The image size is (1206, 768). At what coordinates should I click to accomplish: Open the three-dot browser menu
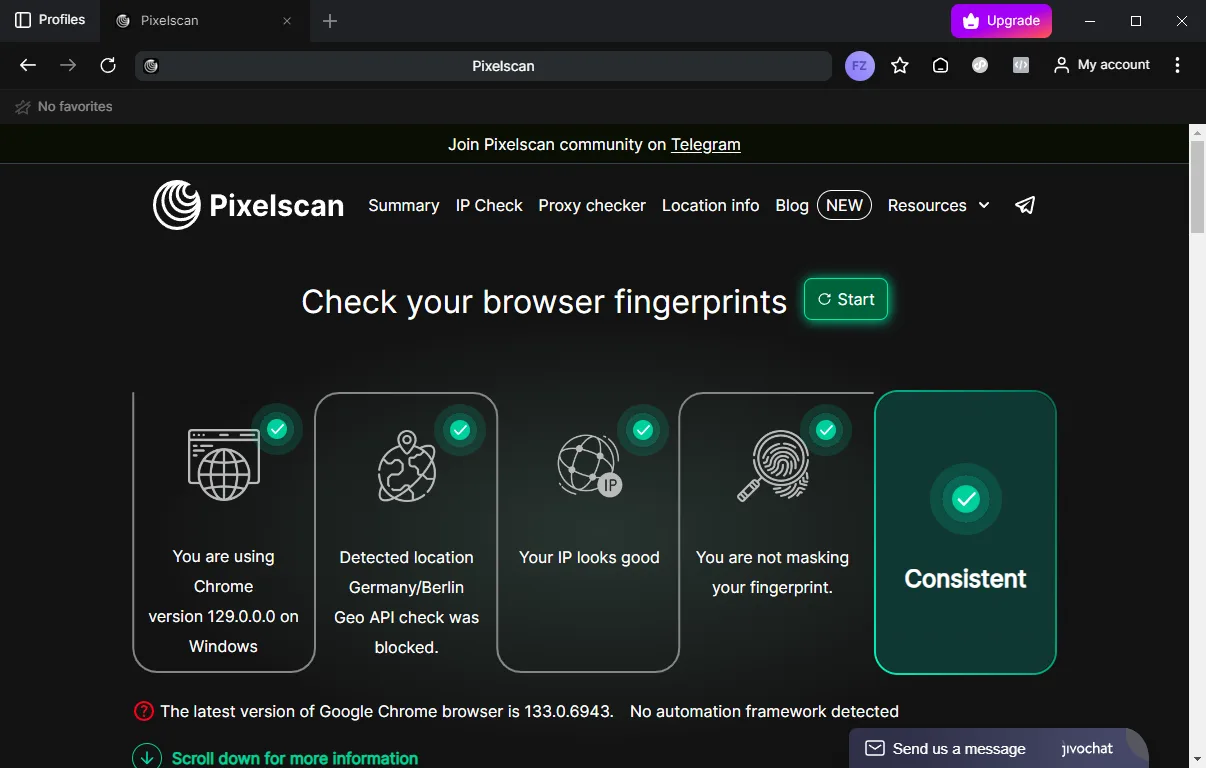click(1177, 65)
